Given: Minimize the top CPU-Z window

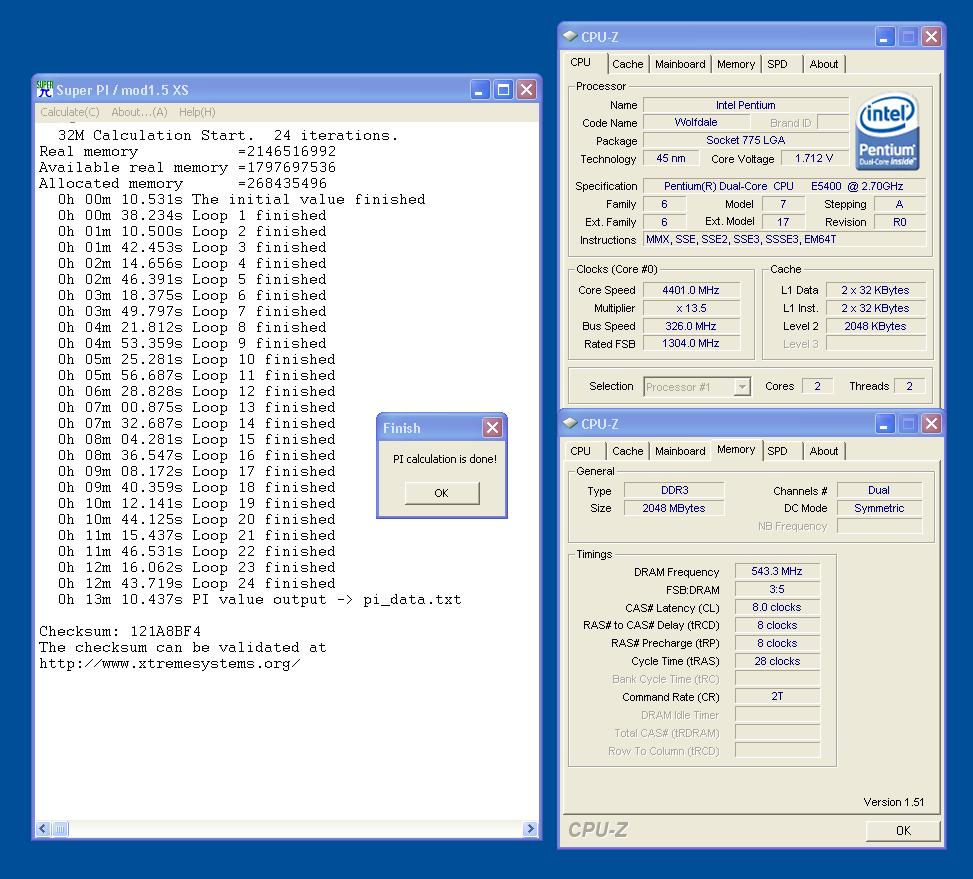Looking at the screenshot, I should (884, 37).
